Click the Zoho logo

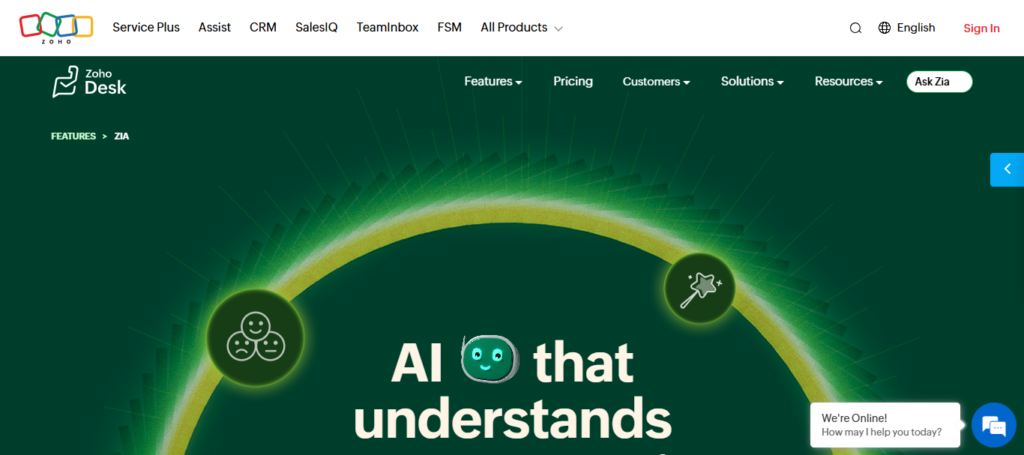tap(56, 27)
